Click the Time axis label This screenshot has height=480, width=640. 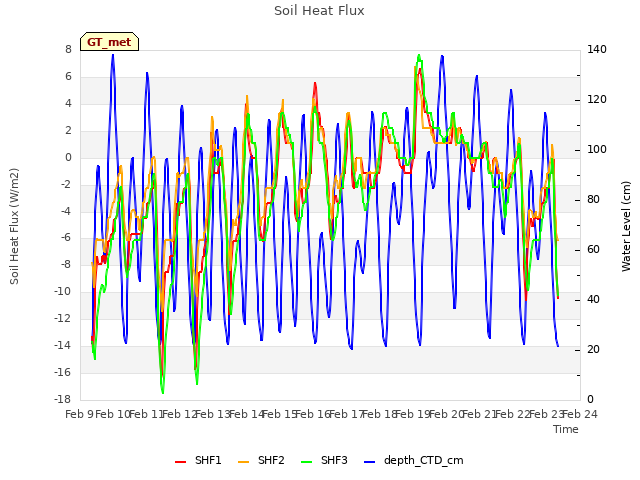click(566, 429)
